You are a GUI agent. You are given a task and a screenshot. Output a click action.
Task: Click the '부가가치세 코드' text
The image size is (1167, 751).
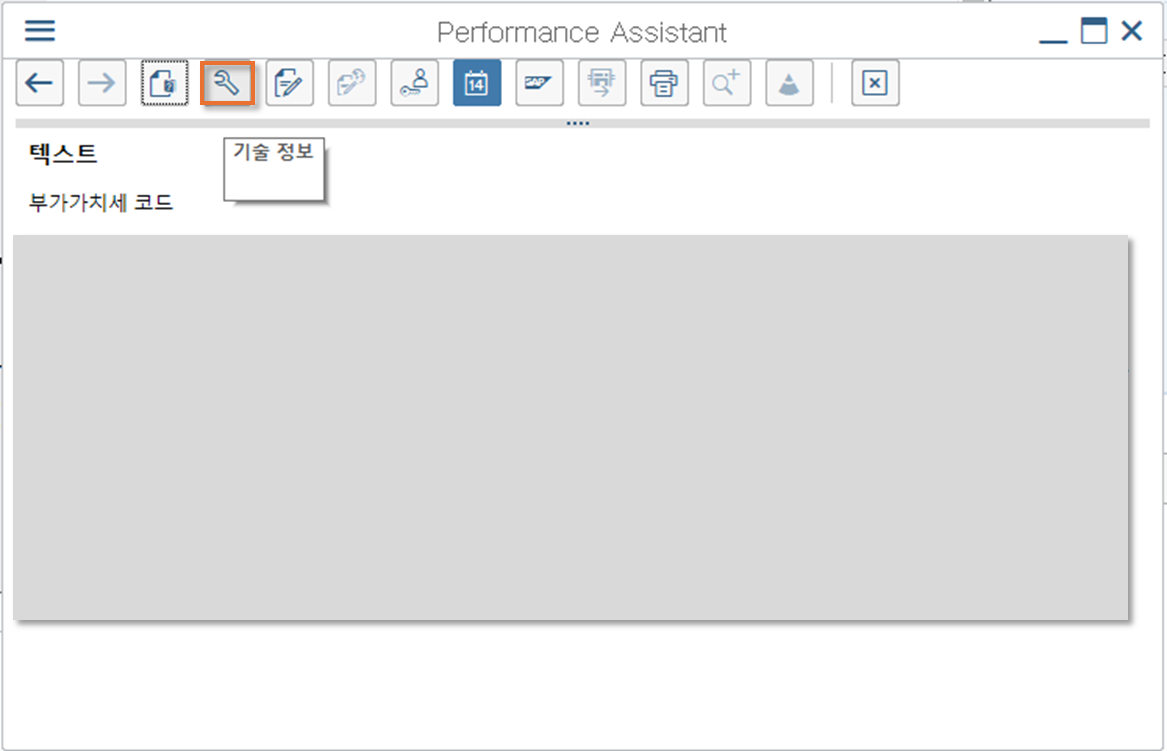[x=100, y=202]
